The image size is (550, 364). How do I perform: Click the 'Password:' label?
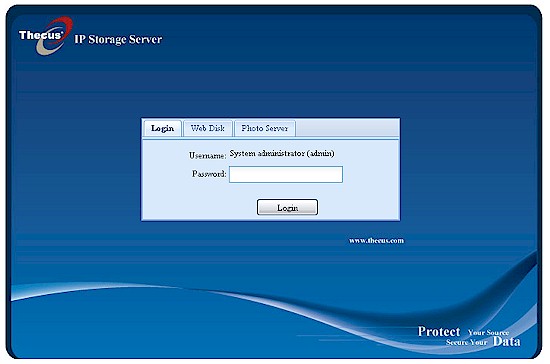[x=209, y=174]
